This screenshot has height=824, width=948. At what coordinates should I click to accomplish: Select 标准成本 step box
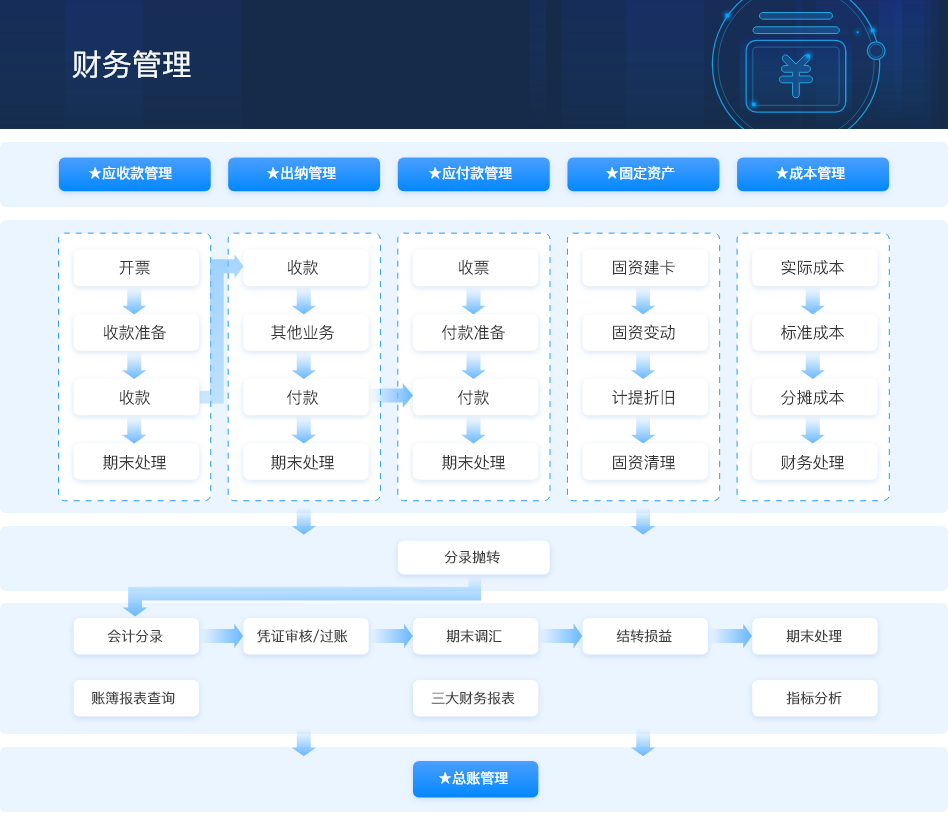pyautogui.click(x=814, y=333)
